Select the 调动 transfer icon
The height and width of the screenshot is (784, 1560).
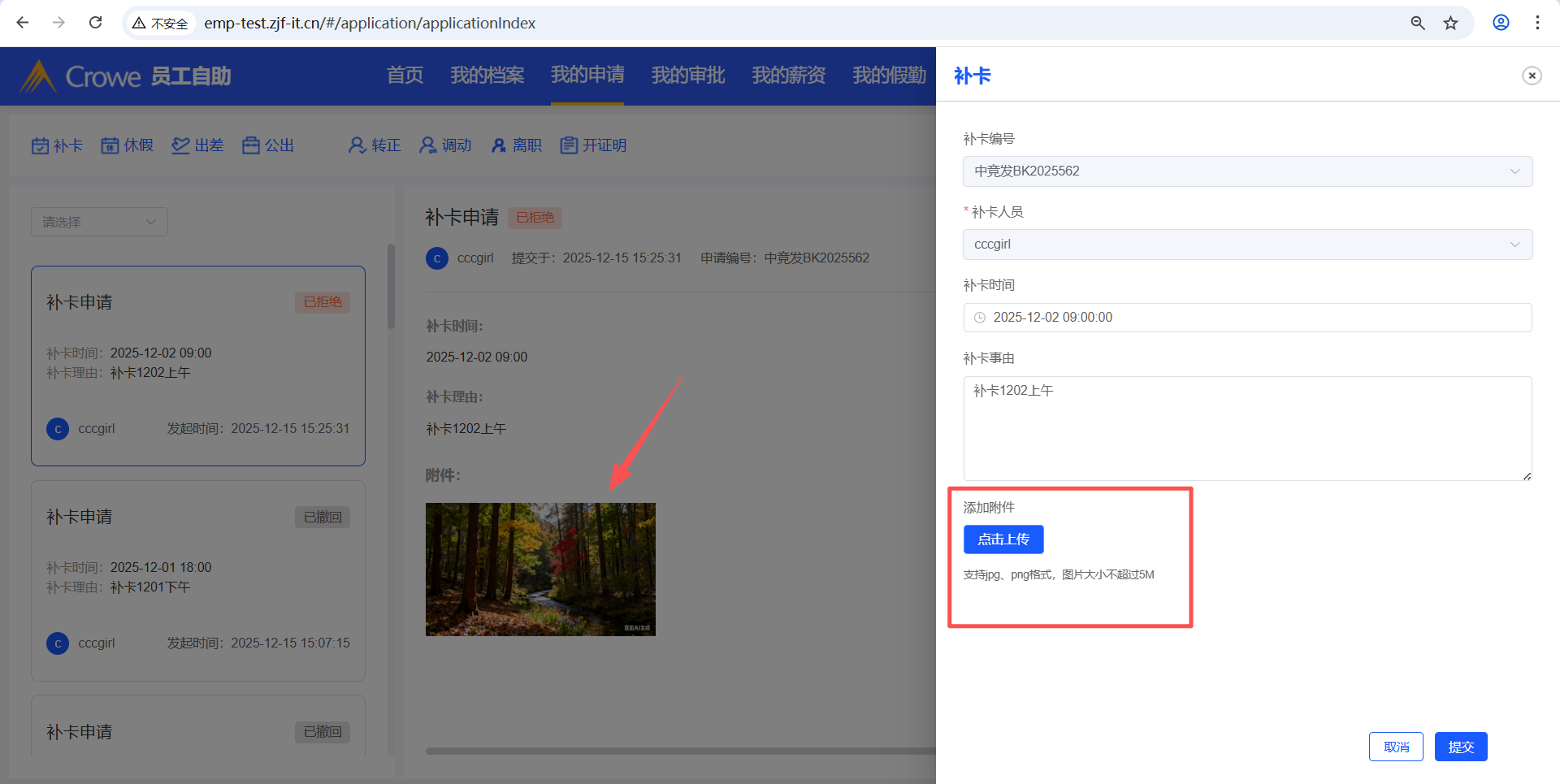pyautogui.click(x=427, y=145)
